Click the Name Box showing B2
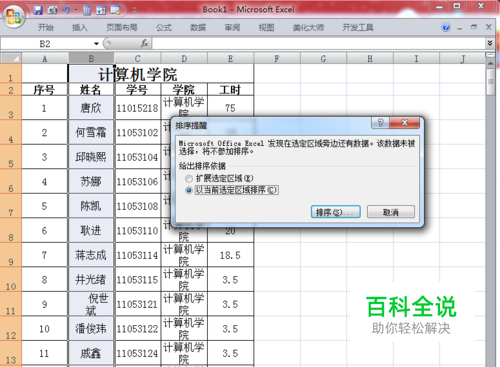Viewport: 500px width, 367px height. [45, 44]
